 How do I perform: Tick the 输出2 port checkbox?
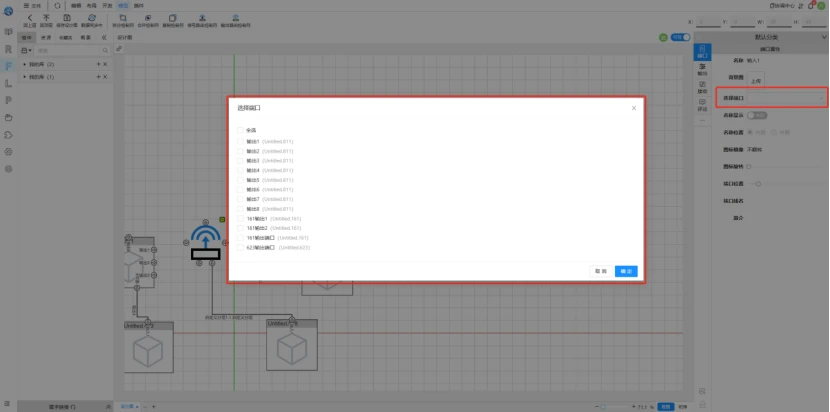pos(240,151)
